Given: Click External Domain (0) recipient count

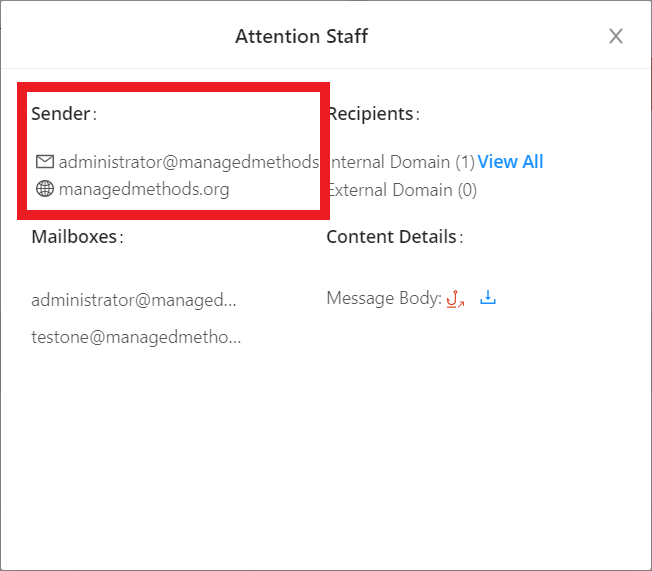Looking at the screenshot, I should (x=402, y=189).
